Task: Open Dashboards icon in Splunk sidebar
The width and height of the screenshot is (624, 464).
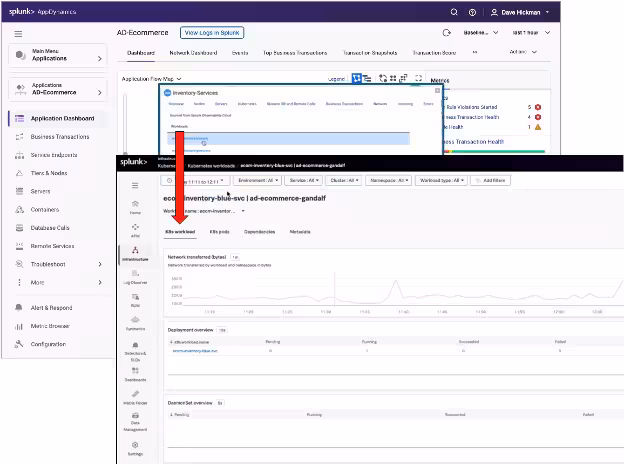Action: (x=135, y=372)
